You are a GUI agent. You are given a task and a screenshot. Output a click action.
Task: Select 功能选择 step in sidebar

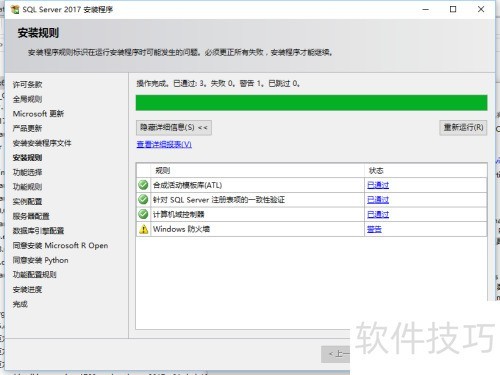[27, 172]
